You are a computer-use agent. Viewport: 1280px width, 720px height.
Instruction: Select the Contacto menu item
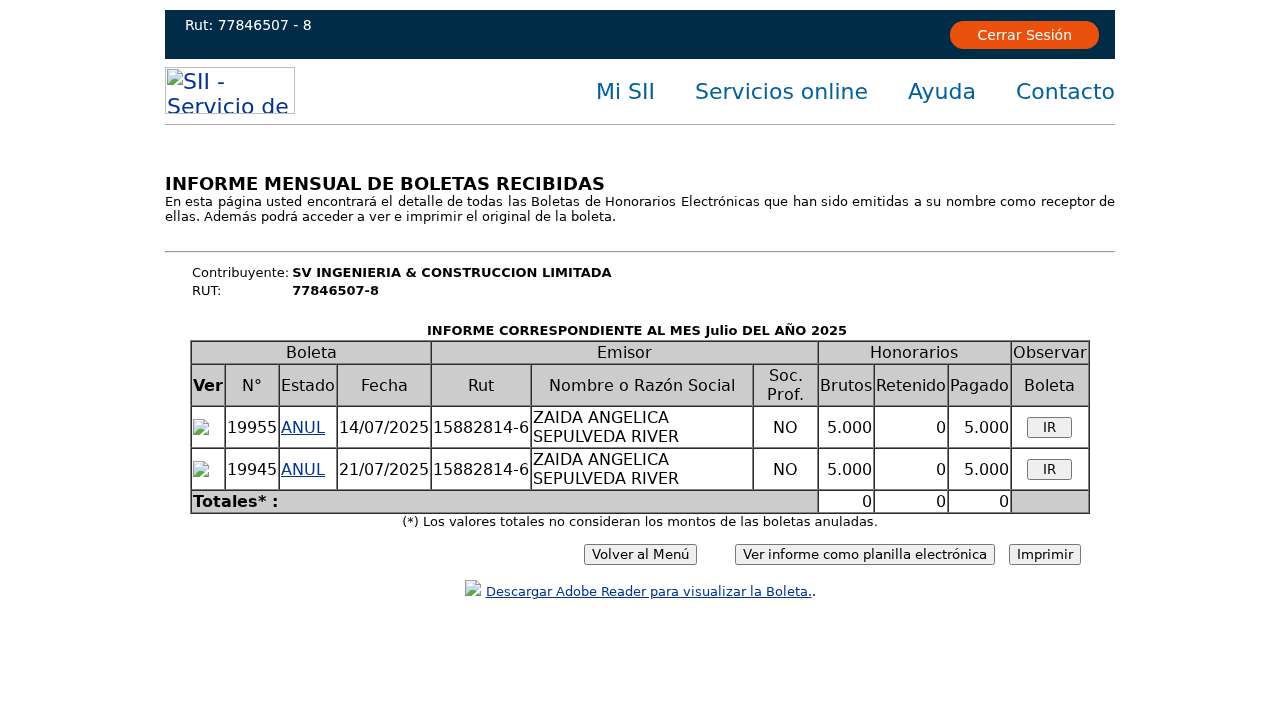(1065, 92)
